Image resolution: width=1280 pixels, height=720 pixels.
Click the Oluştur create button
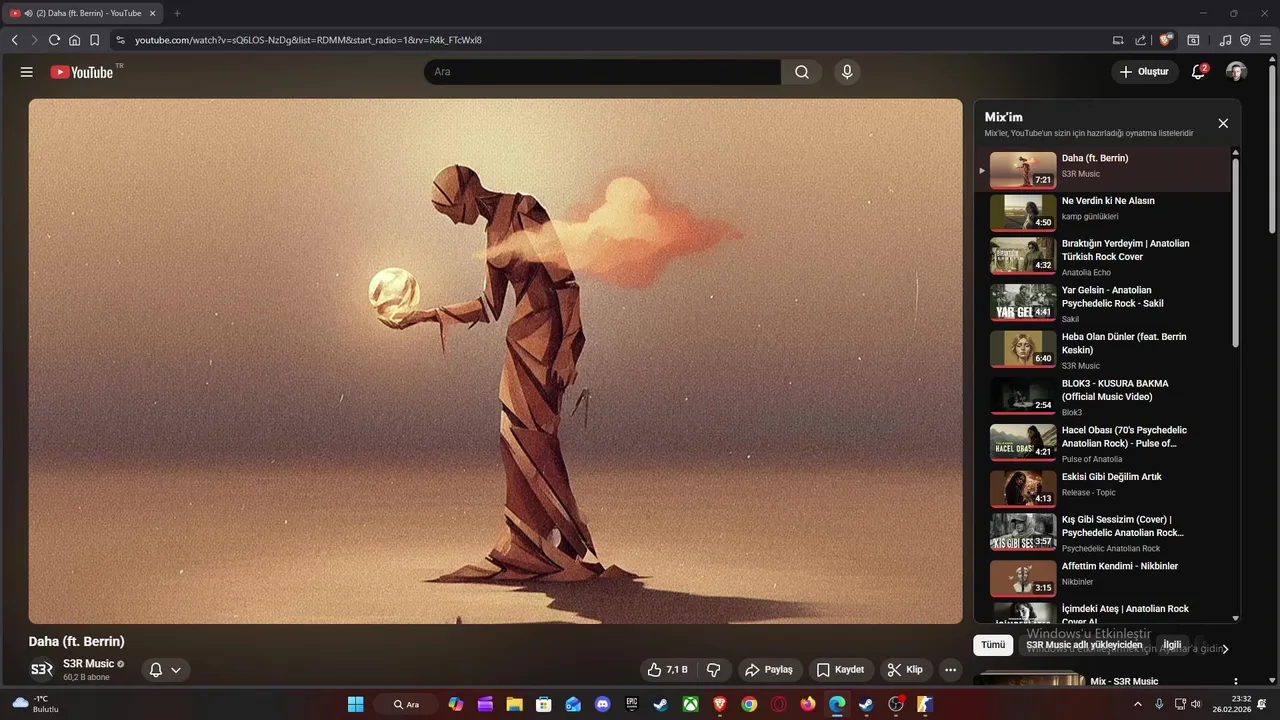pyautogui.click(x=1144, y=72)
